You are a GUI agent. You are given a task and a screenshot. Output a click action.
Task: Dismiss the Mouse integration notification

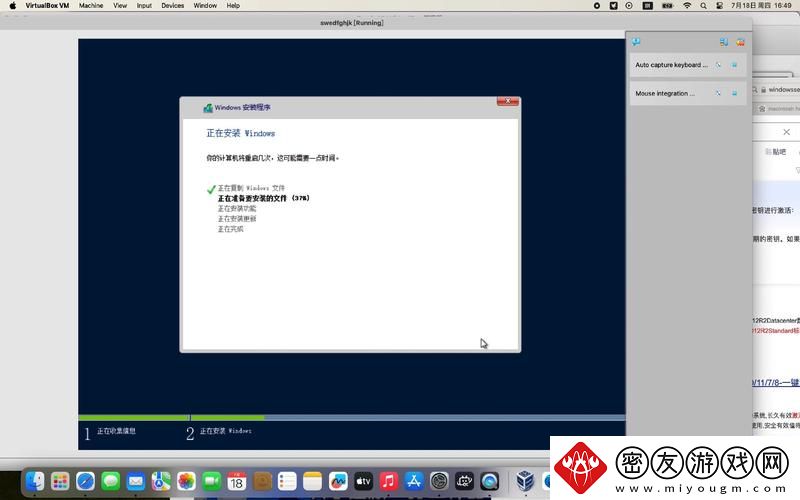point(734,93)
